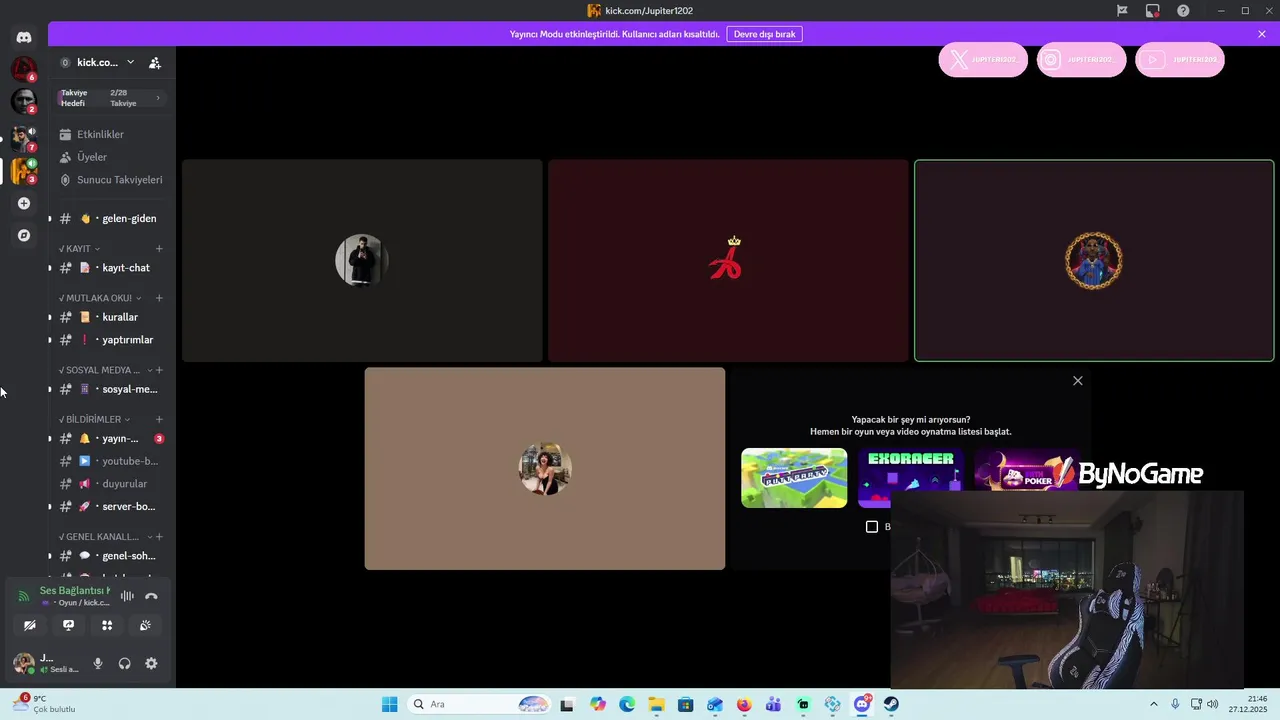Open the youtube-b... channel
The width and height of the screenshot is (1280, 720).
111,461
